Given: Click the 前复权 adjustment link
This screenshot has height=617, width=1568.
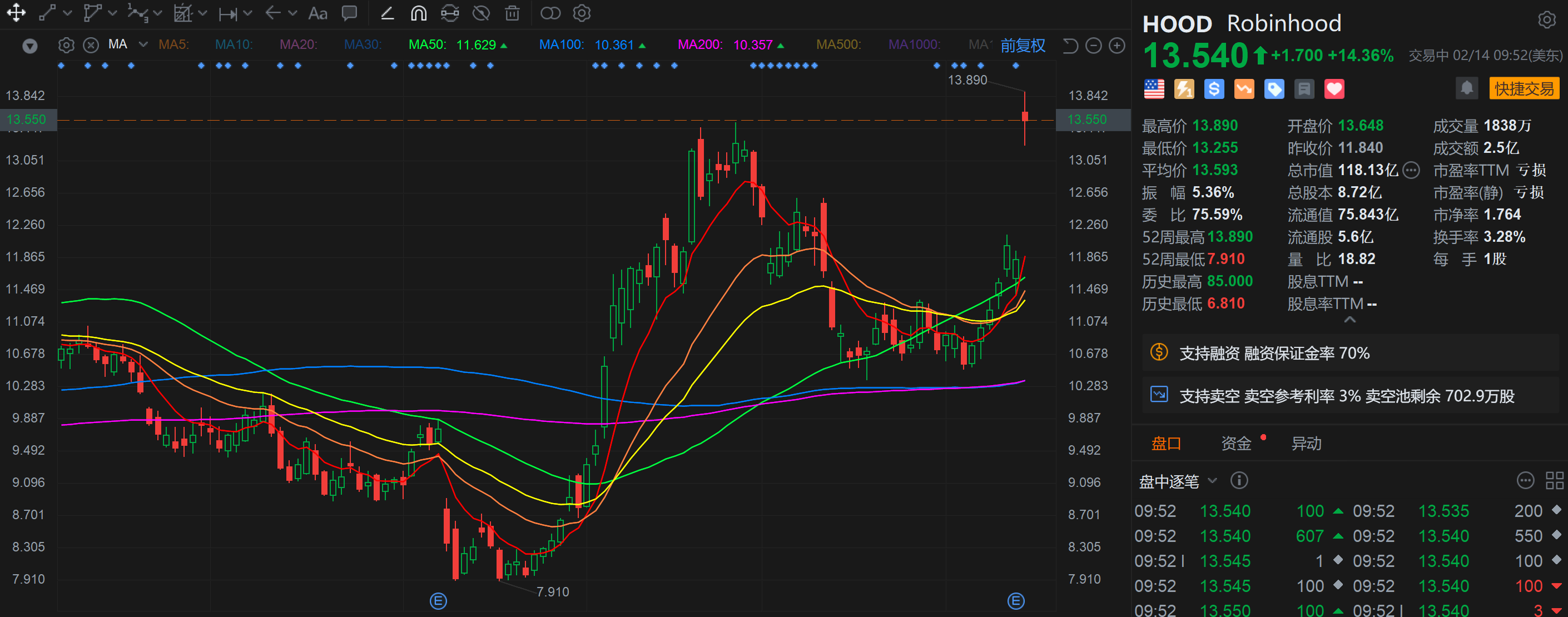Looking at the screenshot, I should (1023, 45).
